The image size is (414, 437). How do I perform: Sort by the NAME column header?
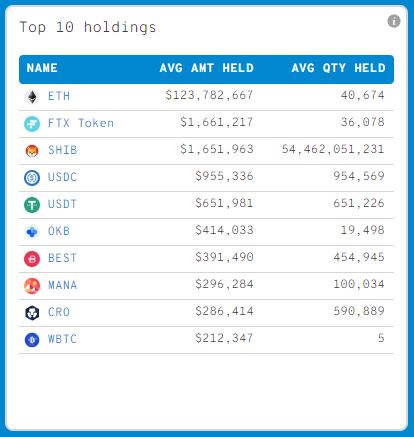point(42,68)
